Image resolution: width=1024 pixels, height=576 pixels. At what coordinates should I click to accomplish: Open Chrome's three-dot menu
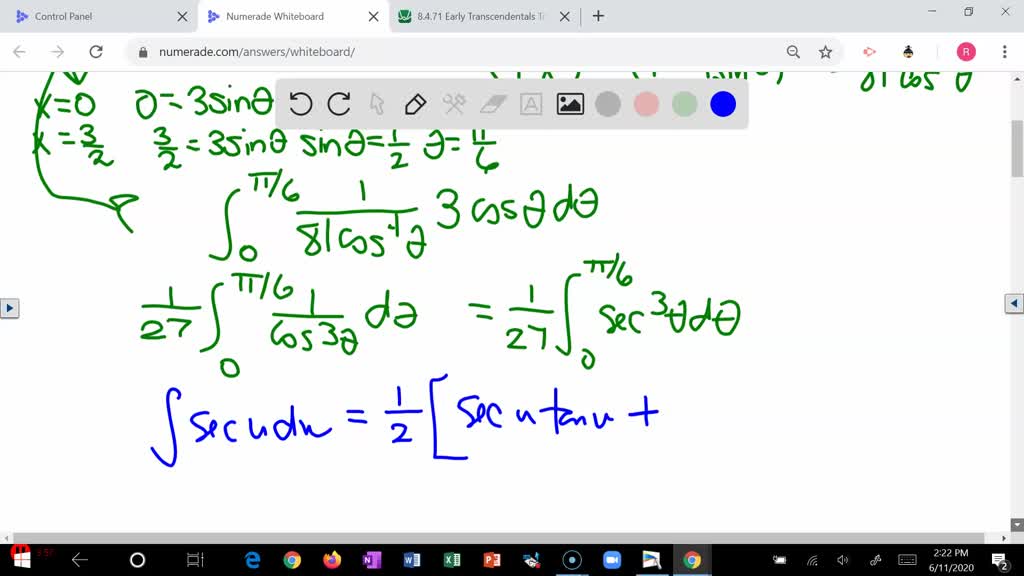(x=1004, y=52)
